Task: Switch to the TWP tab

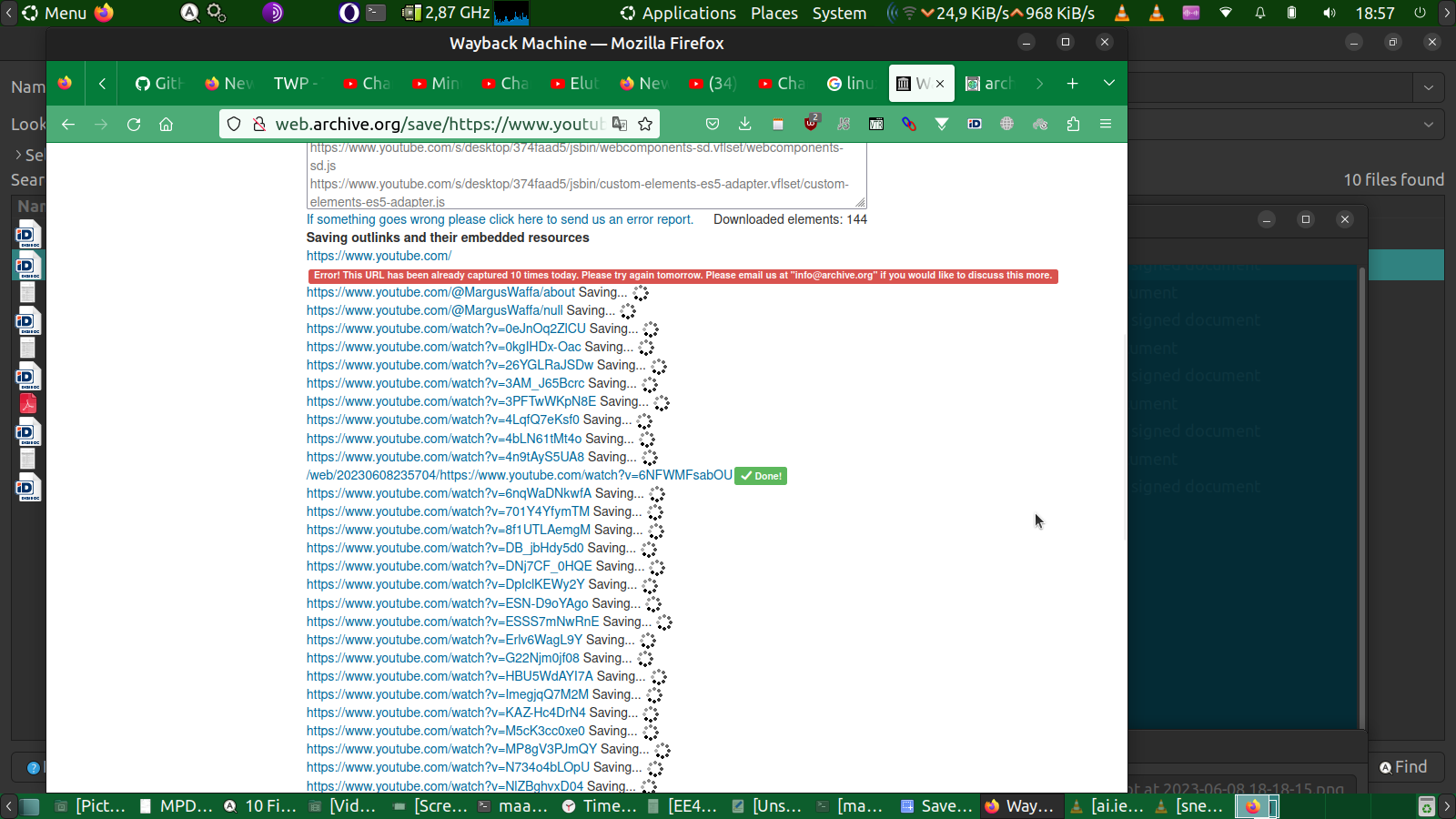Action: point(296,84)
